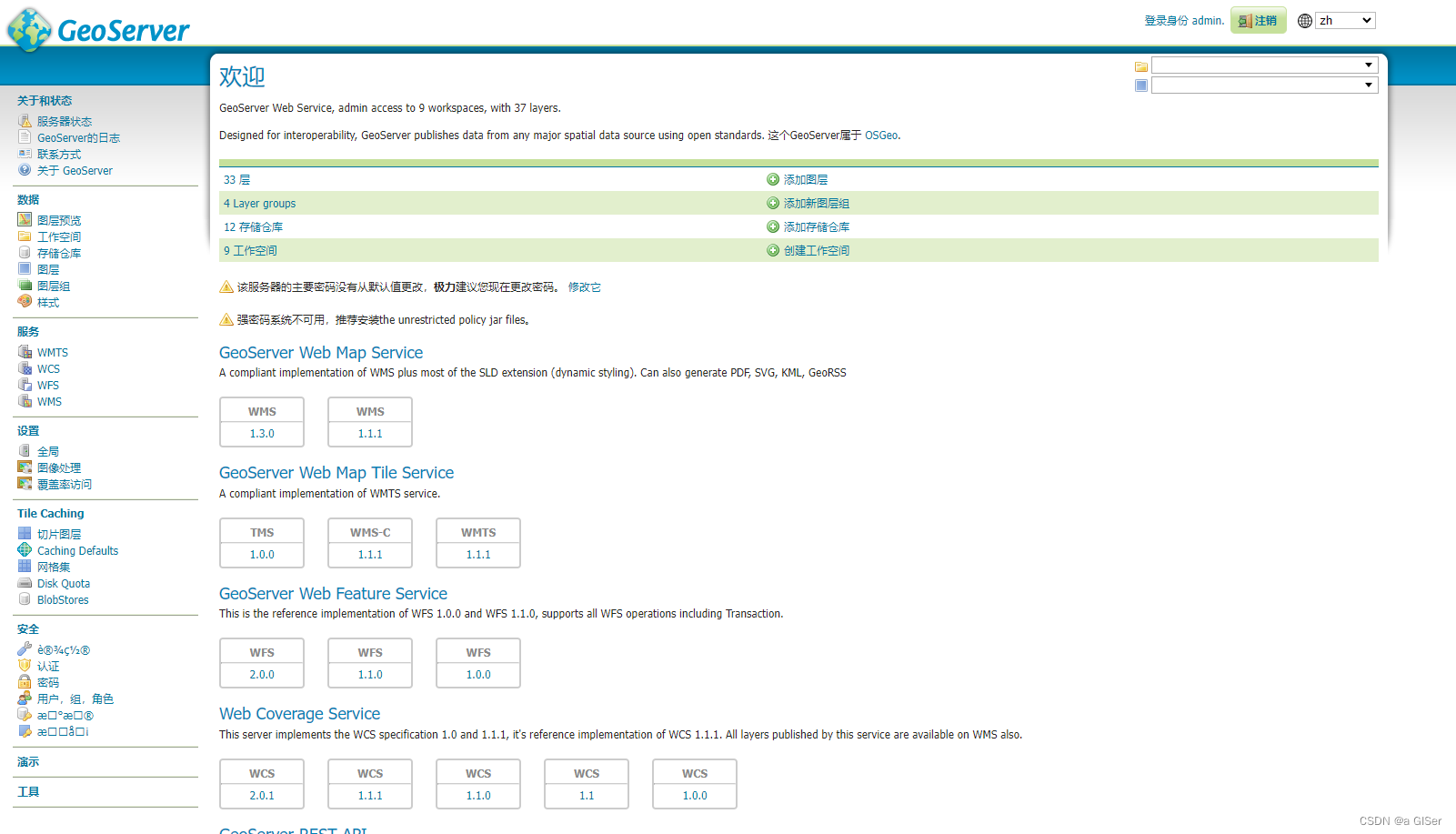1456x834 pixels.
Task: Click the Disk Quota icon
Action: pos(25,583)
